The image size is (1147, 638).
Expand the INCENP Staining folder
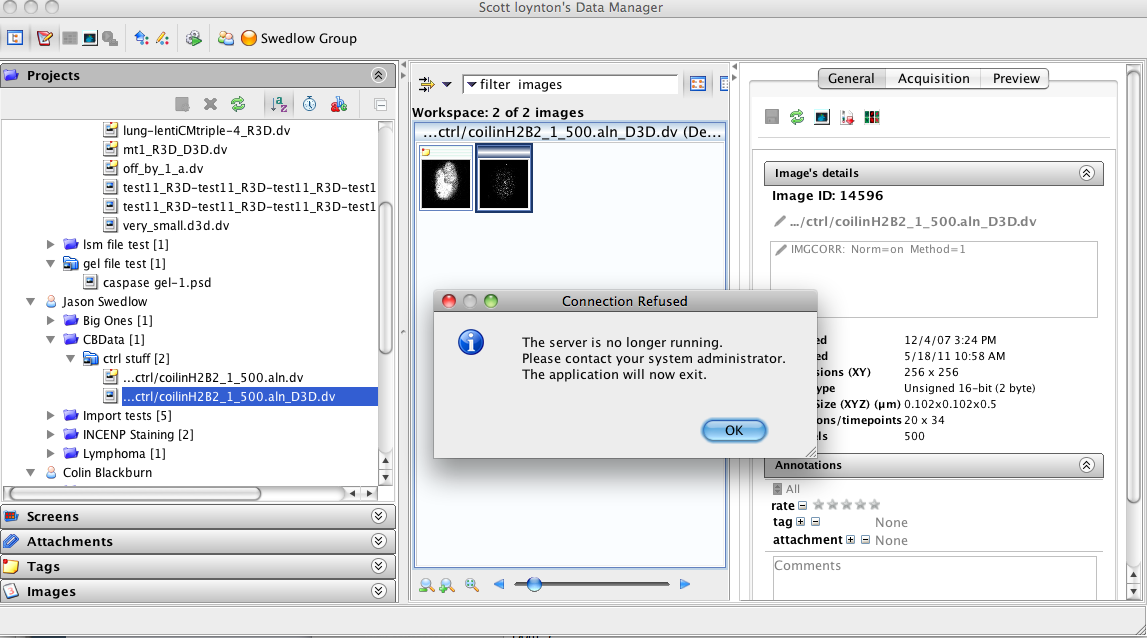coord(52,434)
